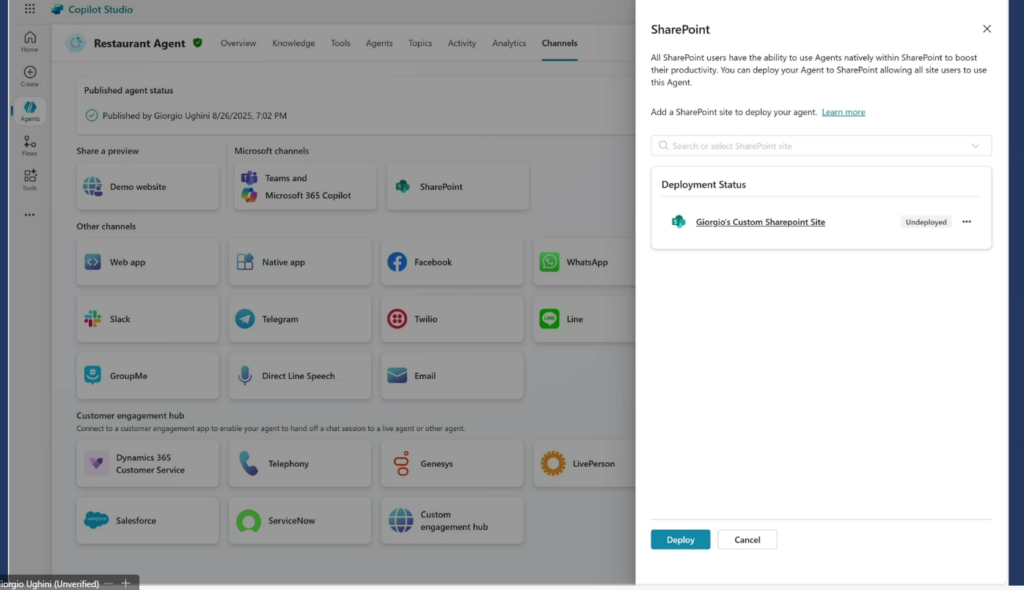Viewport: 1024px width, 590px height.
Task: Close the SharePoint panel
Action: tap(987, 29)
